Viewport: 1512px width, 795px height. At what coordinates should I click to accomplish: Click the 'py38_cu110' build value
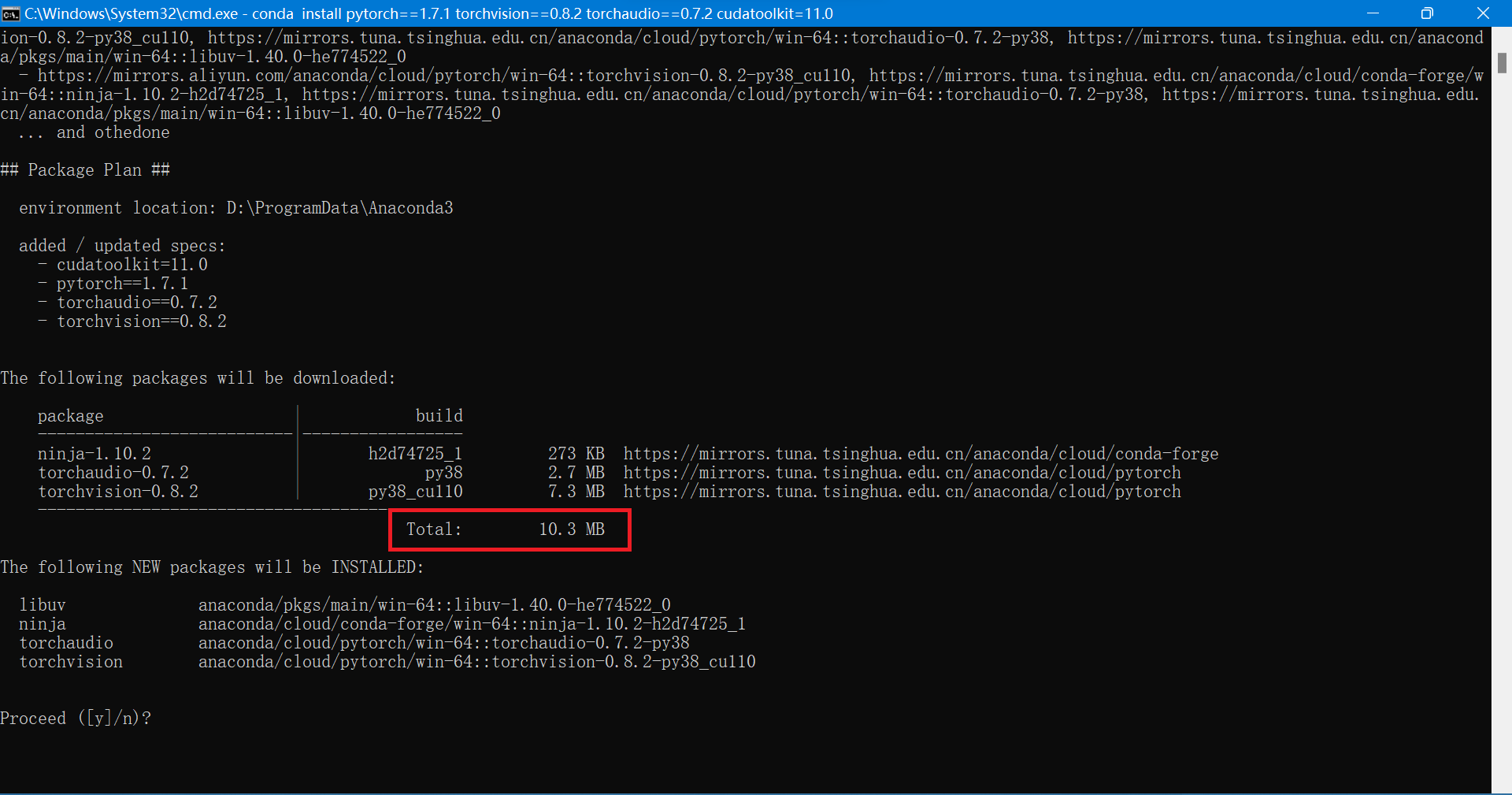tap(415, 492)
